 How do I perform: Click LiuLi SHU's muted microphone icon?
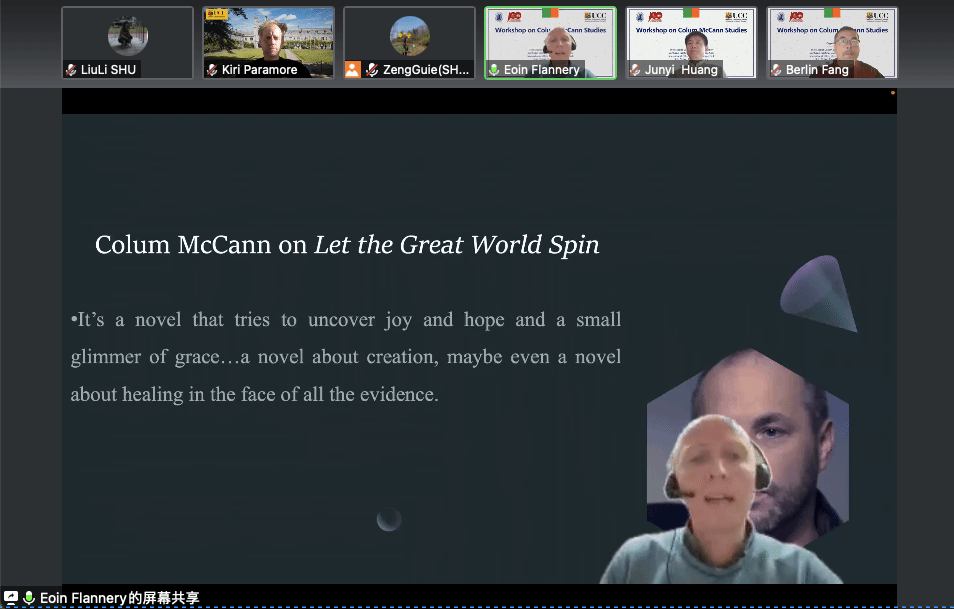pyautogui.click(x=71, y=71)
